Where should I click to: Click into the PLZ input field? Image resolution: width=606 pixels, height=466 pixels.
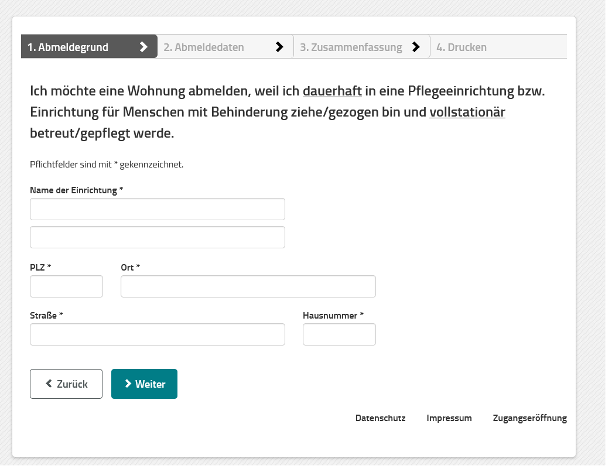tap(67, 287)
